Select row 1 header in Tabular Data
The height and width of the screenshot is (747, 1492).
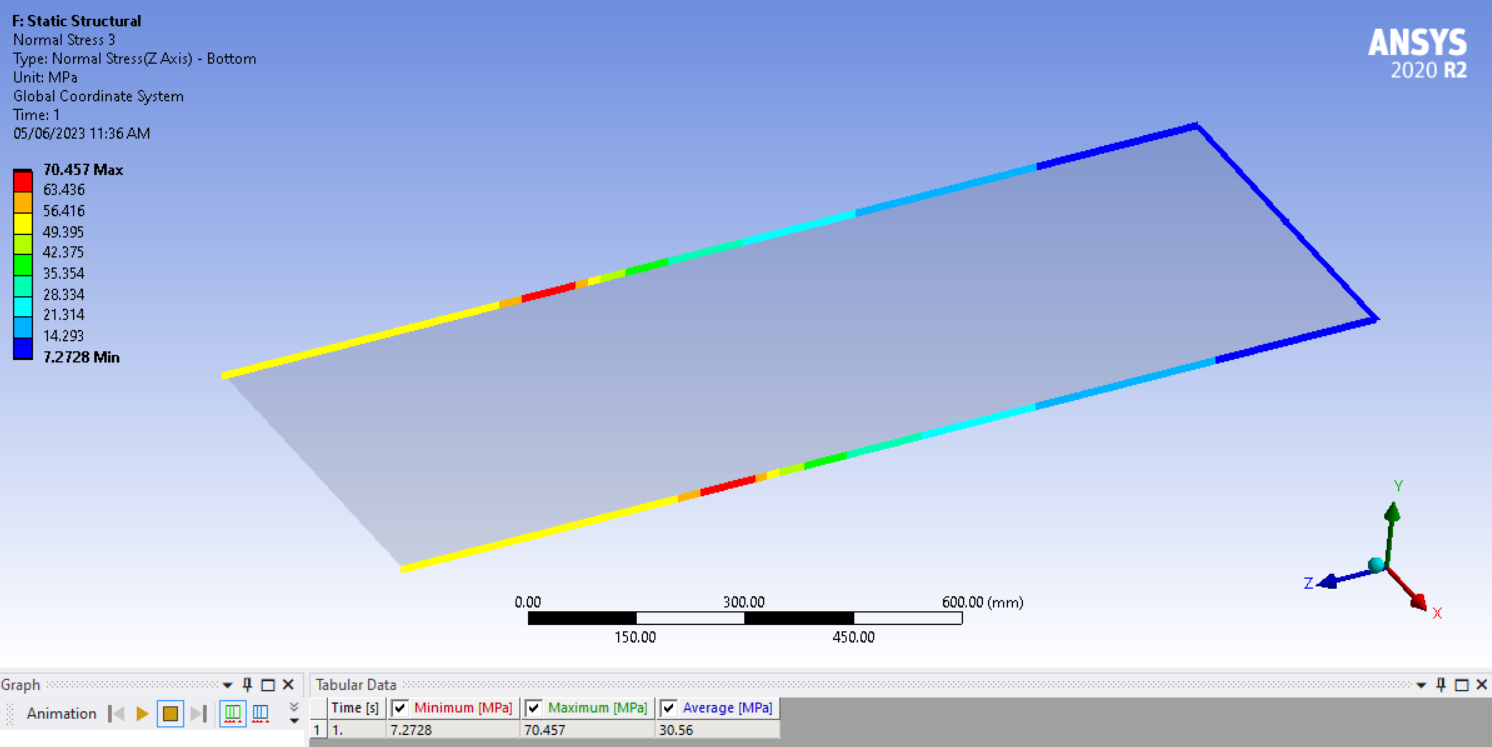pos(318,730)
